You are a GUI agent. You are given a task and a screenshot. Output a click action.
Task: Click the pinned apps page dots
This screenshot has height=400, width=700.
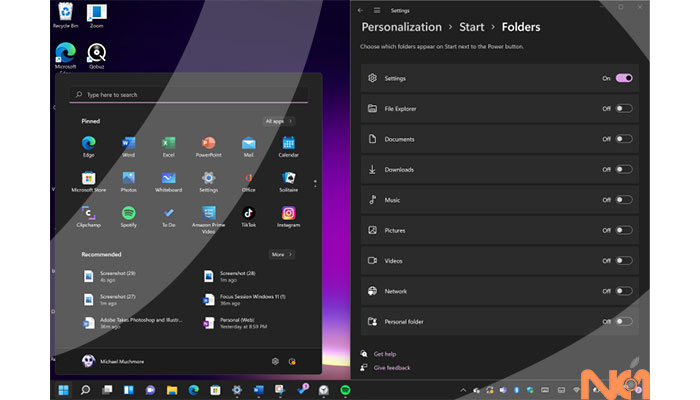(x=315, y=183)
